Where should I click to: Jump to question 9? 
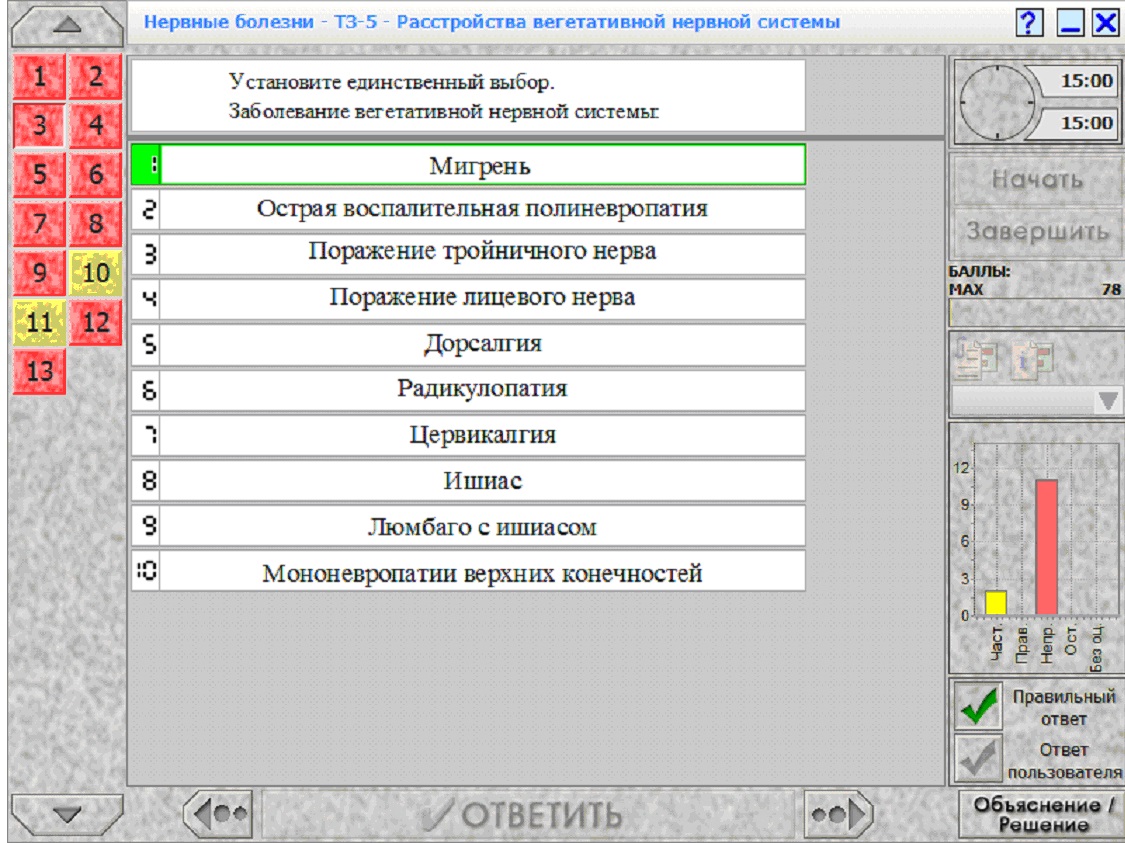39,273
